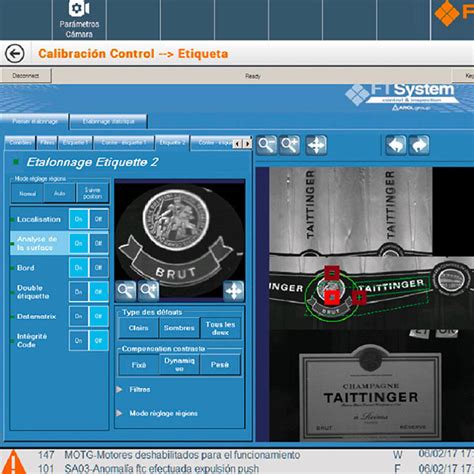Turn Bord On
The image size is (474, 474).
point(79,267)
